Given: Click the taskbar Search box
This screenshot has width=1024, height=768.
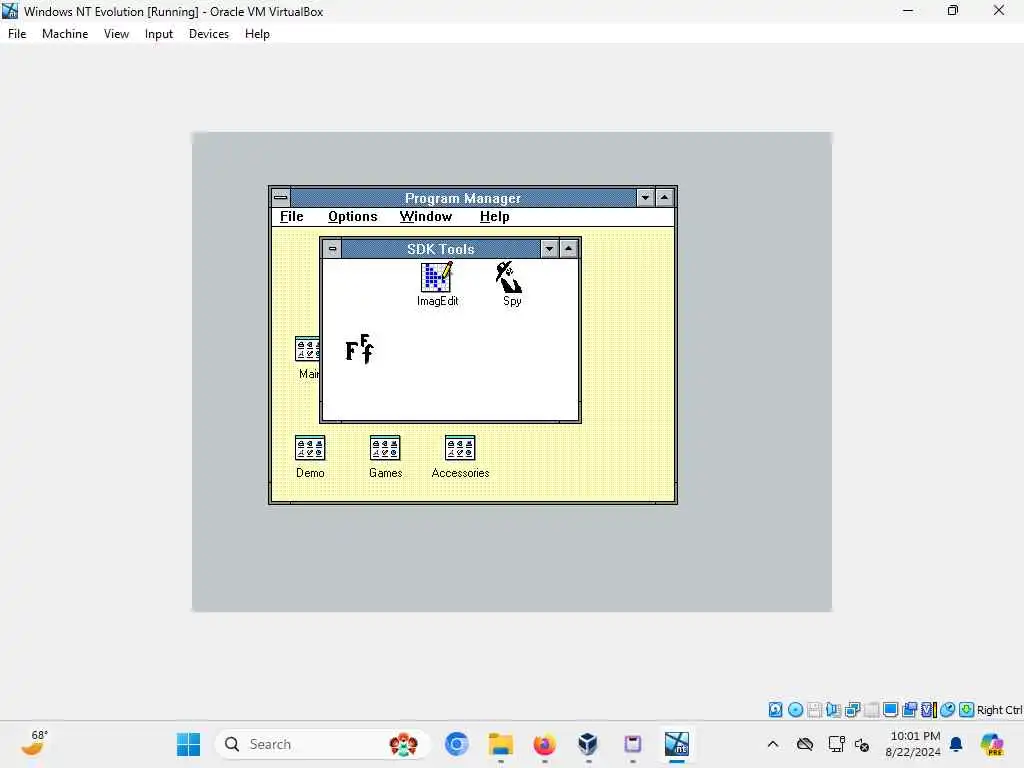Looking at the screenshot, I should pyautogui.click(x=322, y=744).
